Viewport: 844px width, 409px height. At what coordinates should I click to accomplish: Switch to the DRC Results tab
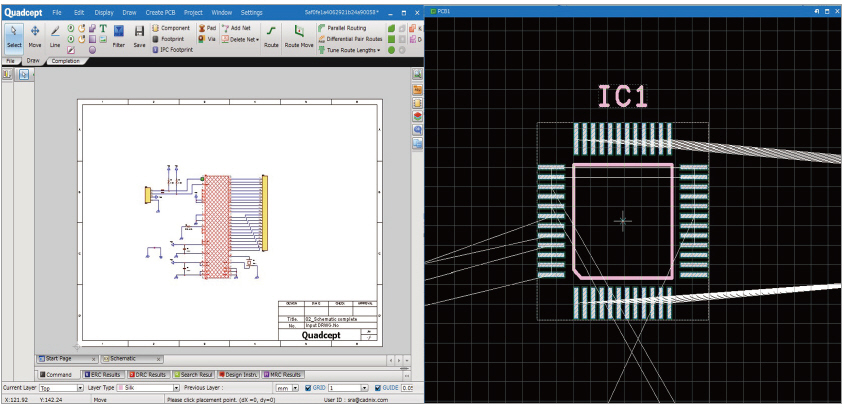tap(147, 374)
